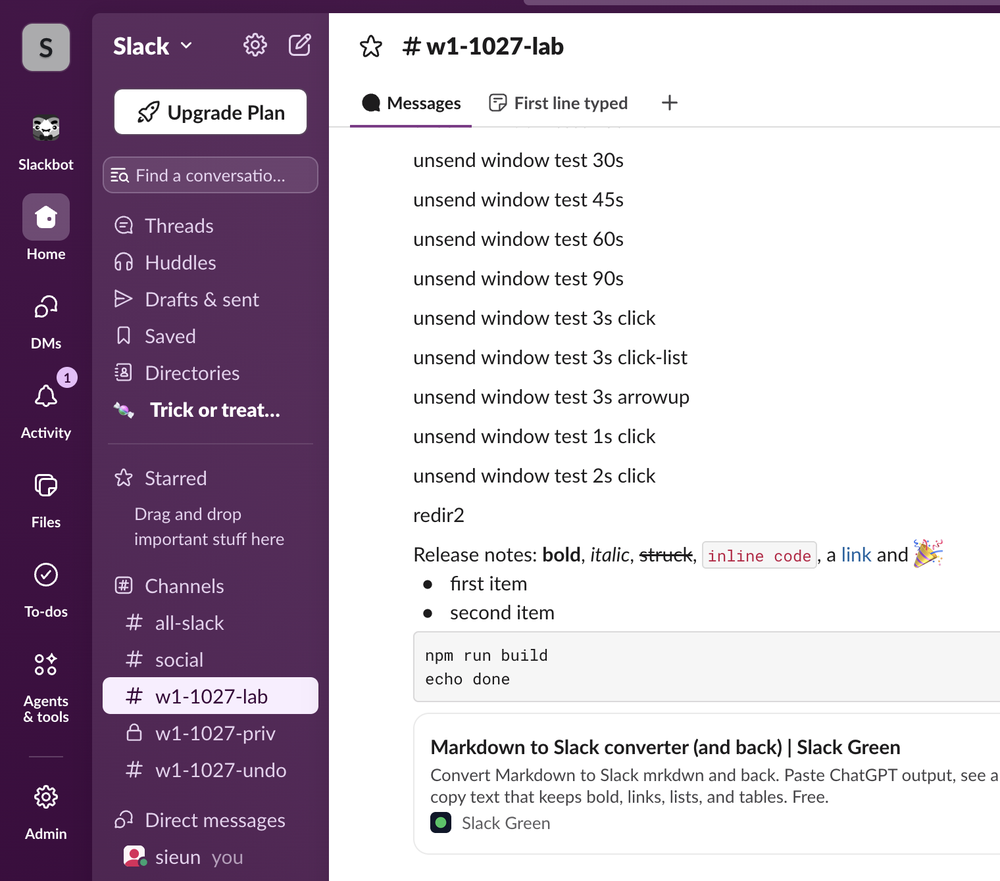The height and width of the screenshot is (881, 1000).
Task: Open Huddles in the sidebar
Action: tap(210, 263)
